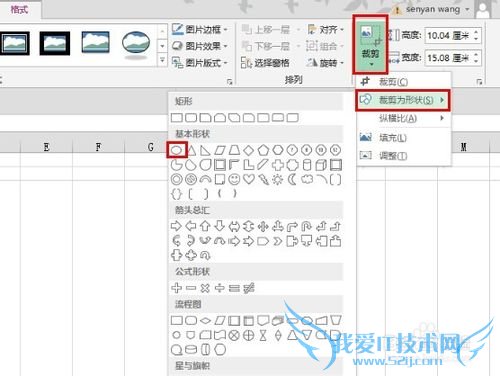Pick the lightning bolt shape
The width and height of the screenshot is (500, 376).
click(x=263, y=180)
